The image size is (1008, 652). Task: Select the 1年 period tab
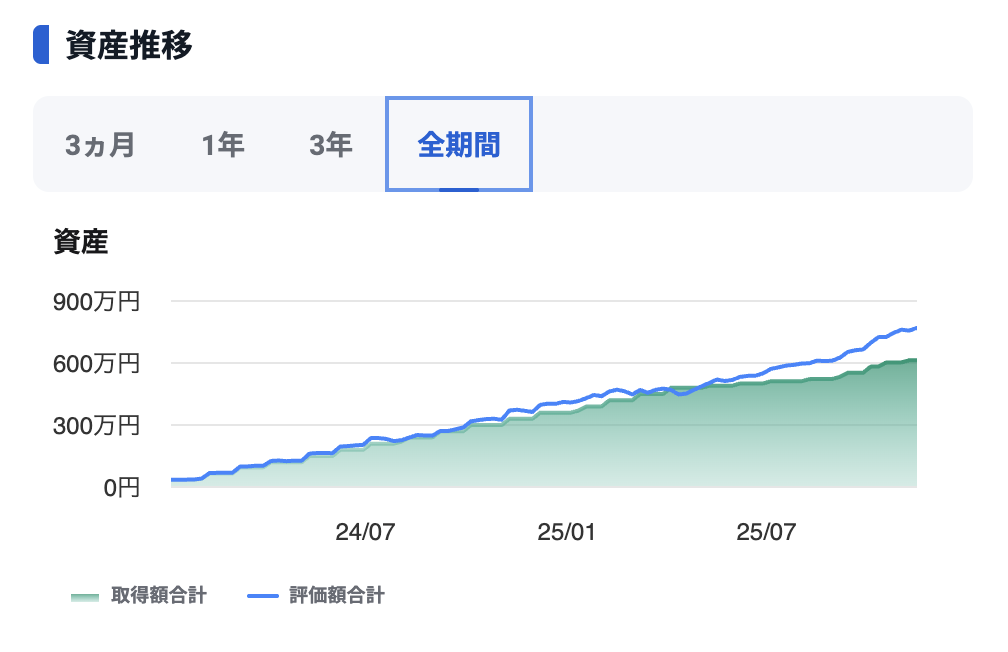[222, 145]
